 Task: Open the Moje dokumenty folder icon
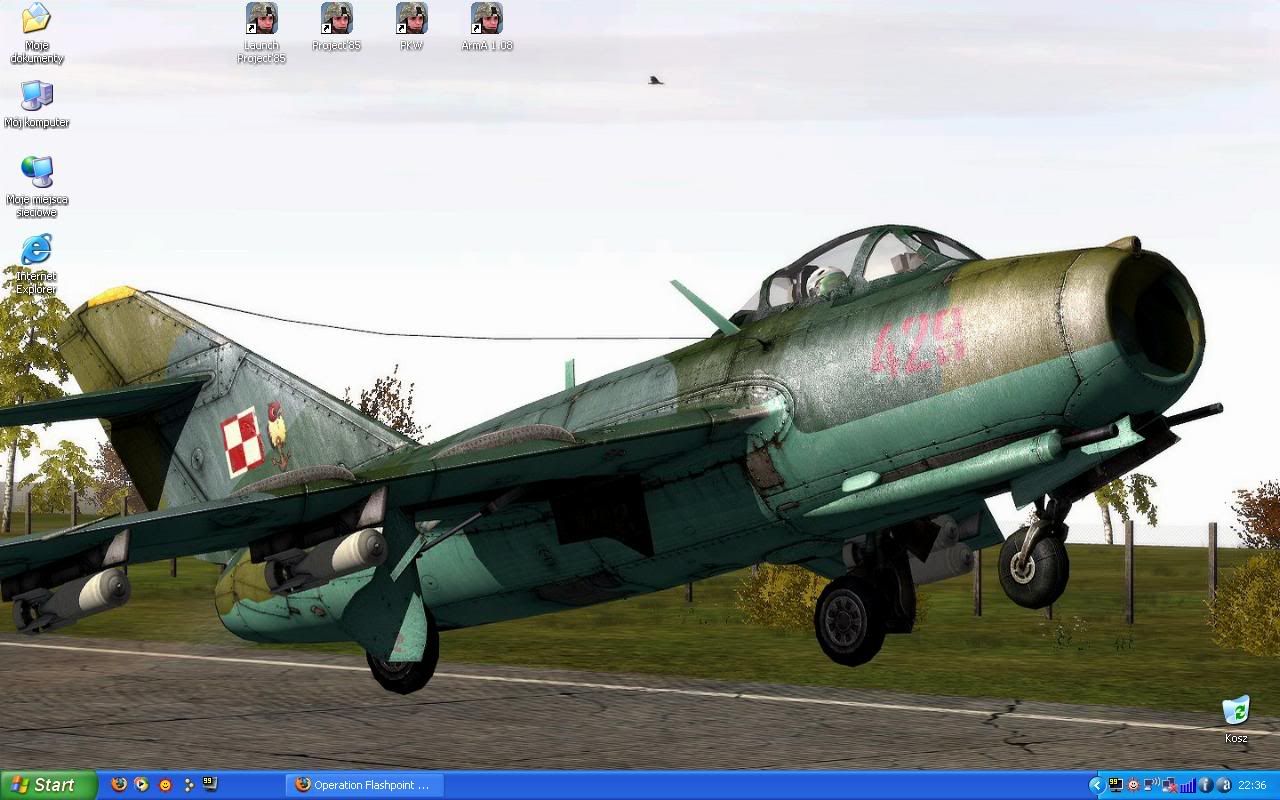[x=37, y=33]
